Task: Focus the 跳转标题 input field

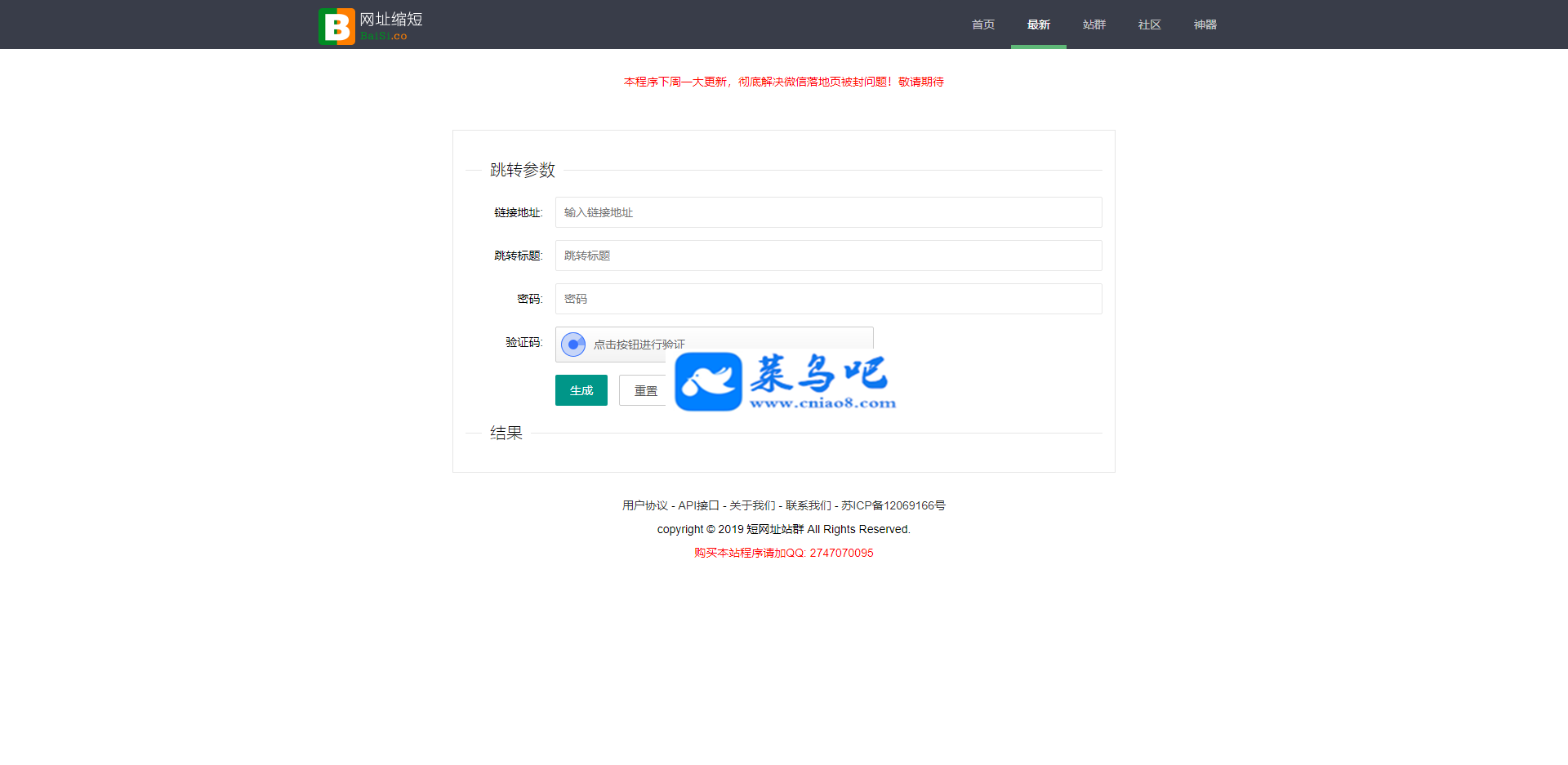Action: [x=829, y=256]
